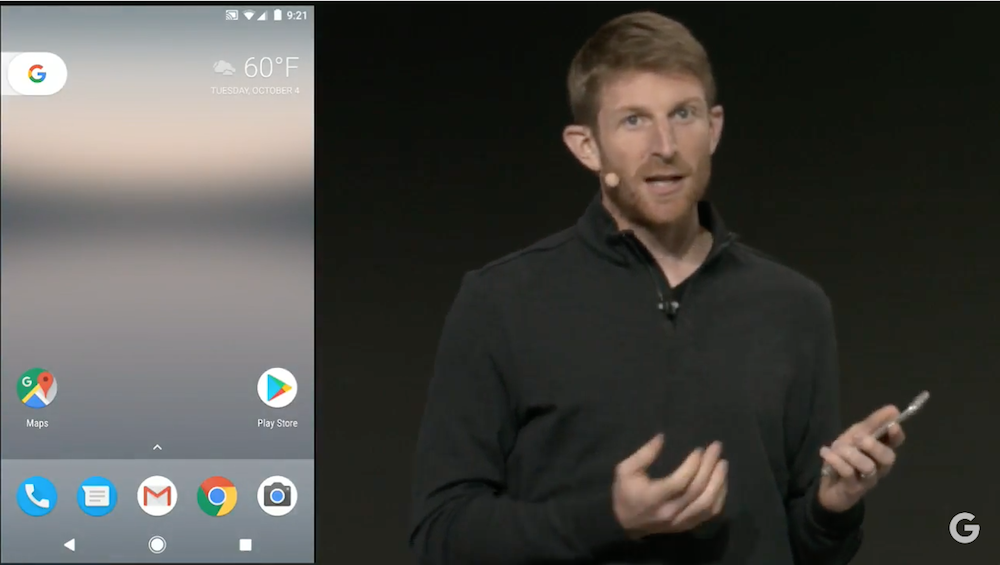This screenshot has width=1000, height=565.
Task: Tap the Cast icon in status bar
Action: point(232,15)
